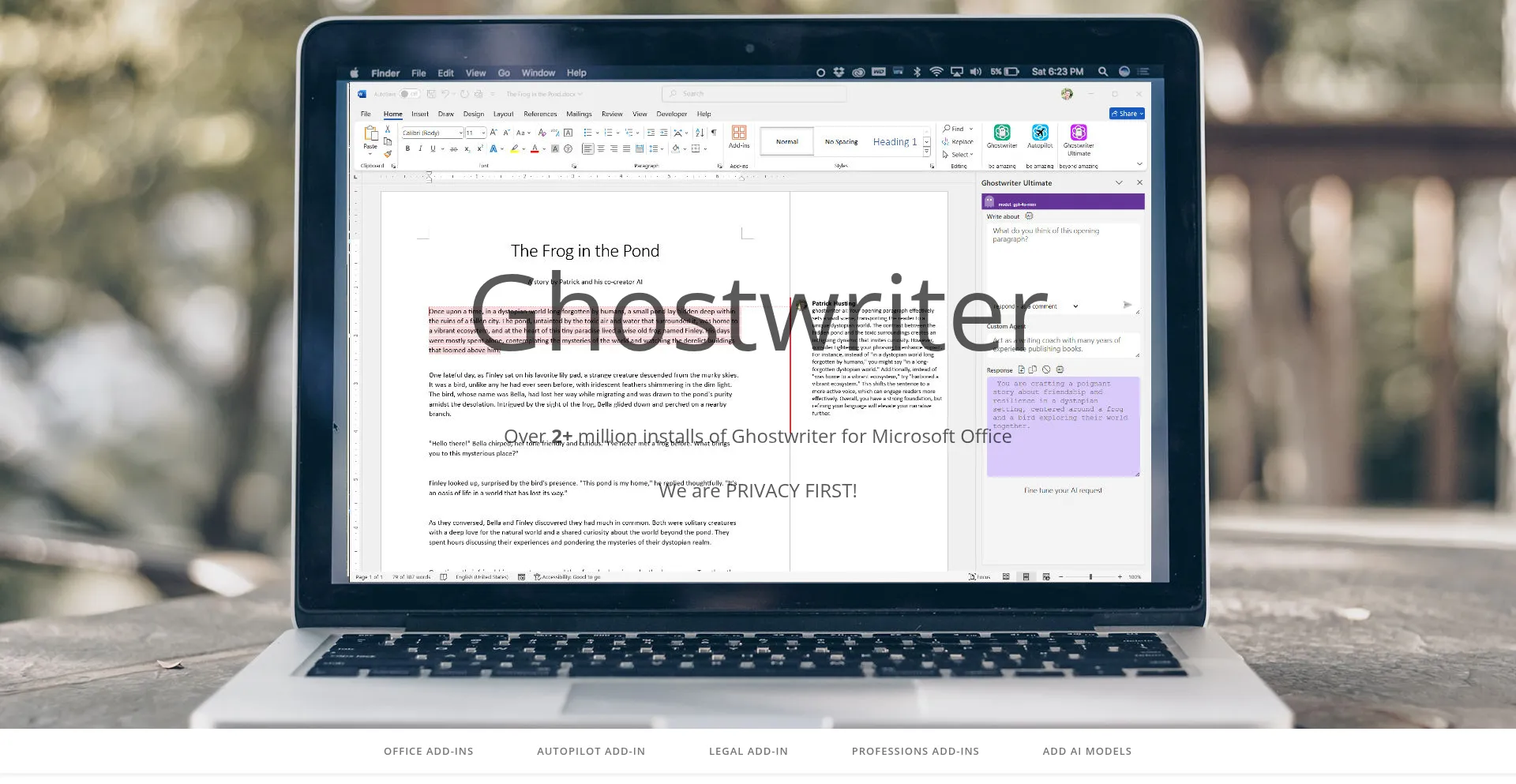Click the clear Response circle-slash icon
1516x784 pixels.
tap(1046, 369)
